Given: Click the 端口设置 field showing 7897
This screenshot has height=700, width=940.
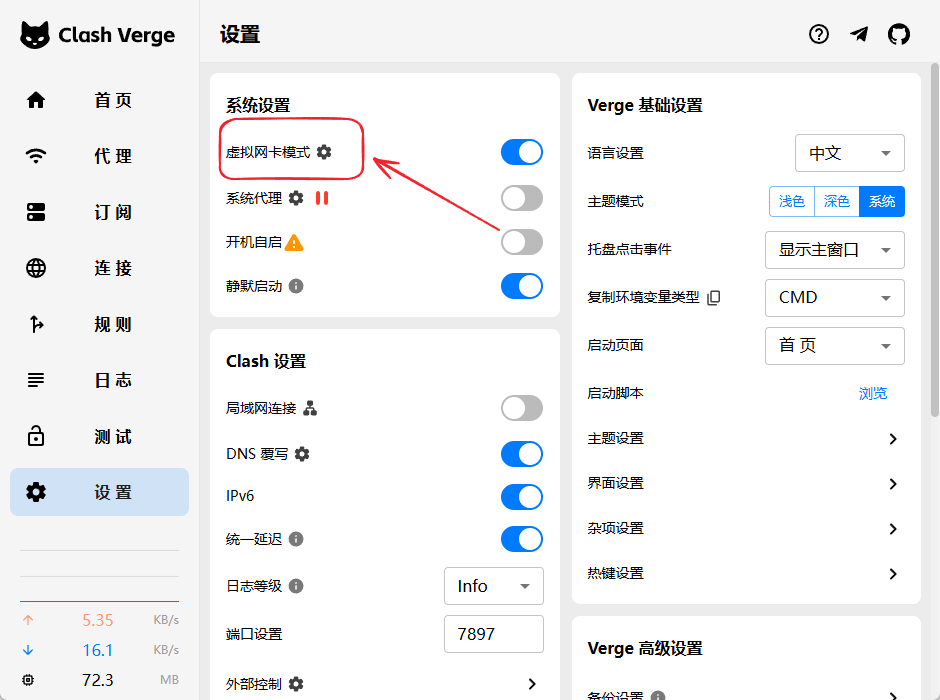Looking at the screenshot, I should (493, 634).
